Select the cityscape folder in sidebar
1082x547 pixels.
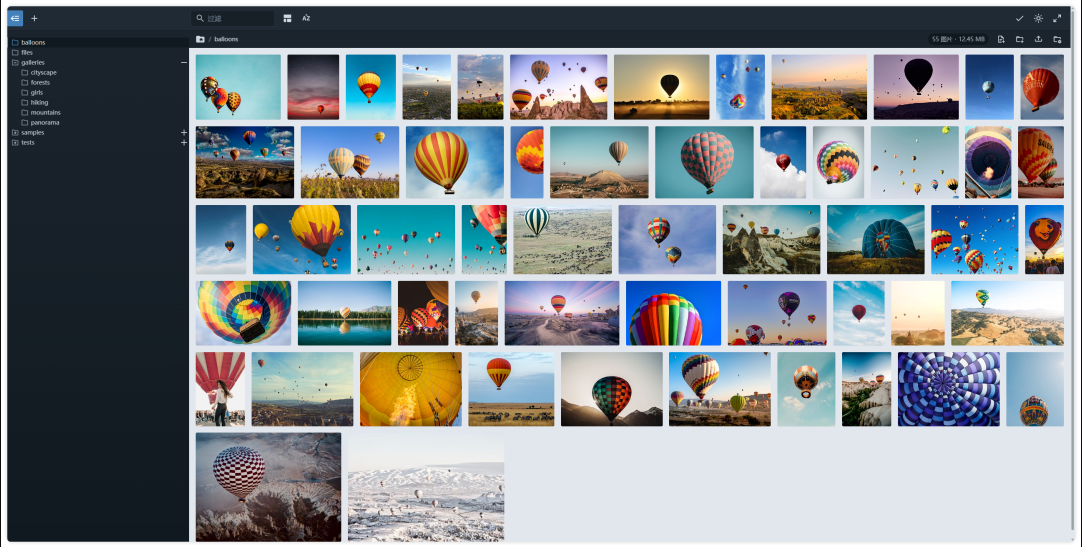tap(43, 72)
